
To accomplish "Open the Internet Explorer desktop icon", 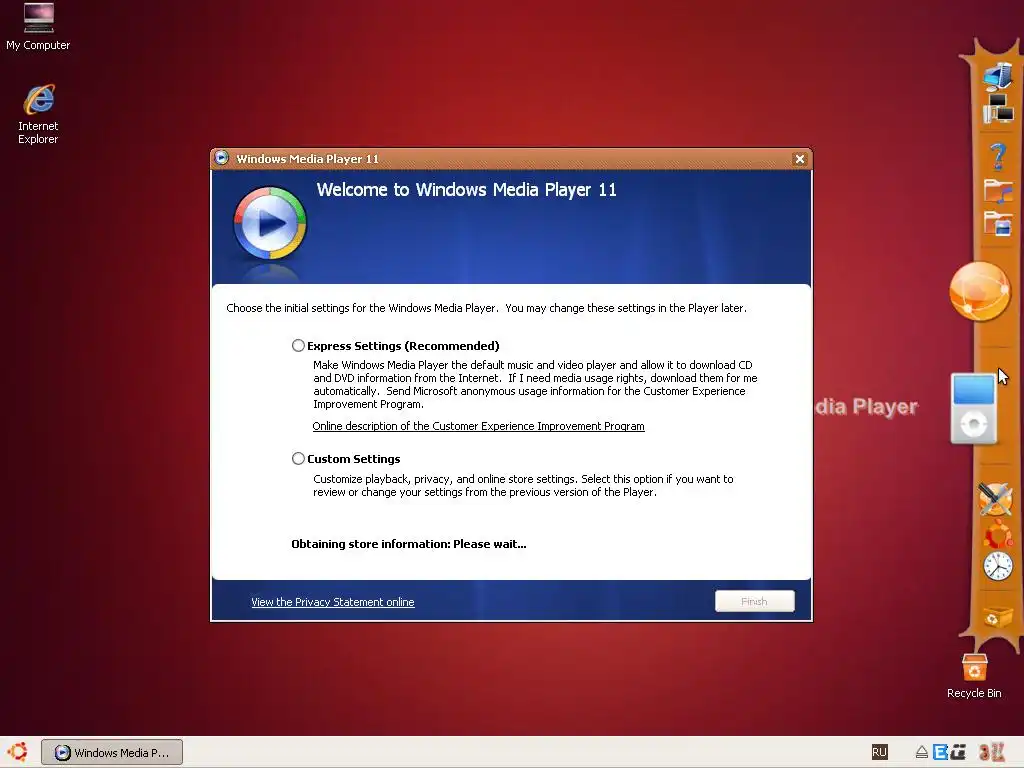I will [38, 114].
